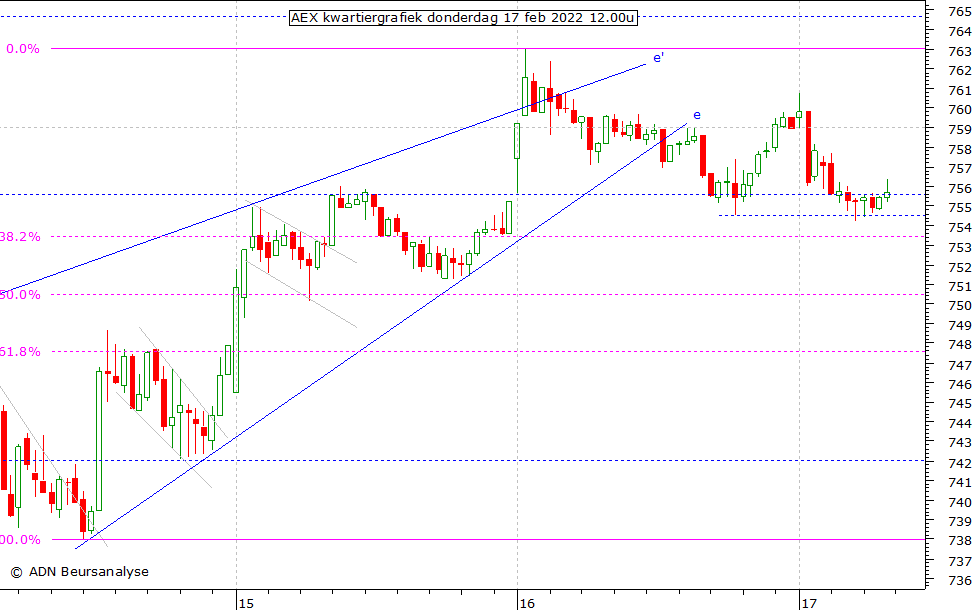Click the e' wave label on upper trendline

click(x=658, y=58)
